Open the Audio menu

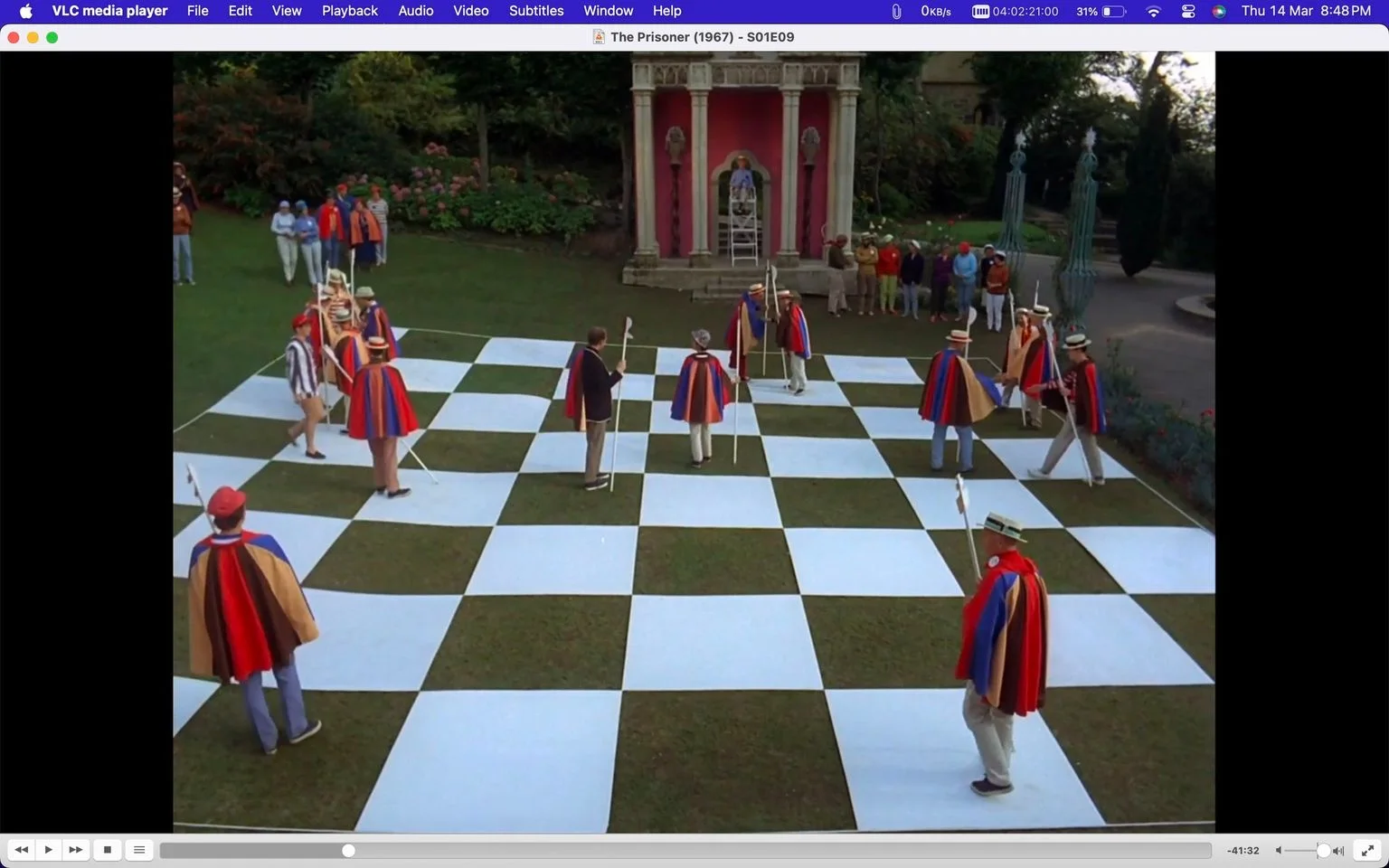click(x=416, y=11)
